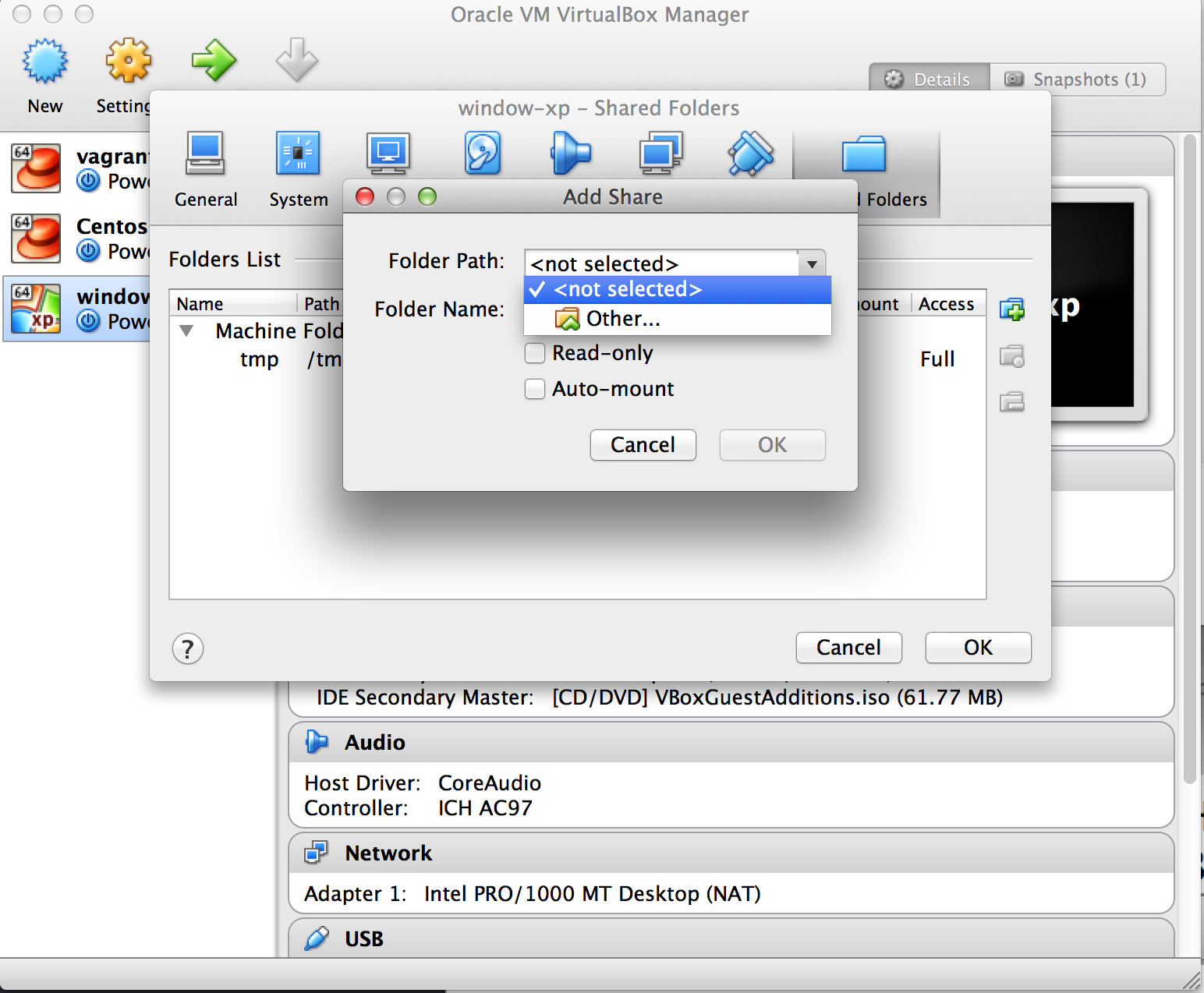Choose the <not selected> dropdown option
The image size is (1204, 993).
(678, 289)
